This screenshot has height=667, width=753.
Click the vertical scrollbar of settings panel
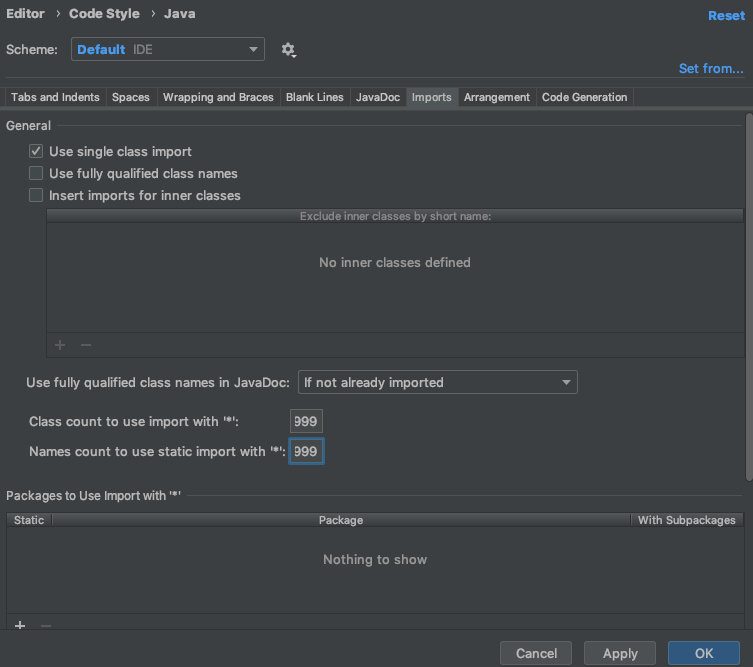pos(749,296)
